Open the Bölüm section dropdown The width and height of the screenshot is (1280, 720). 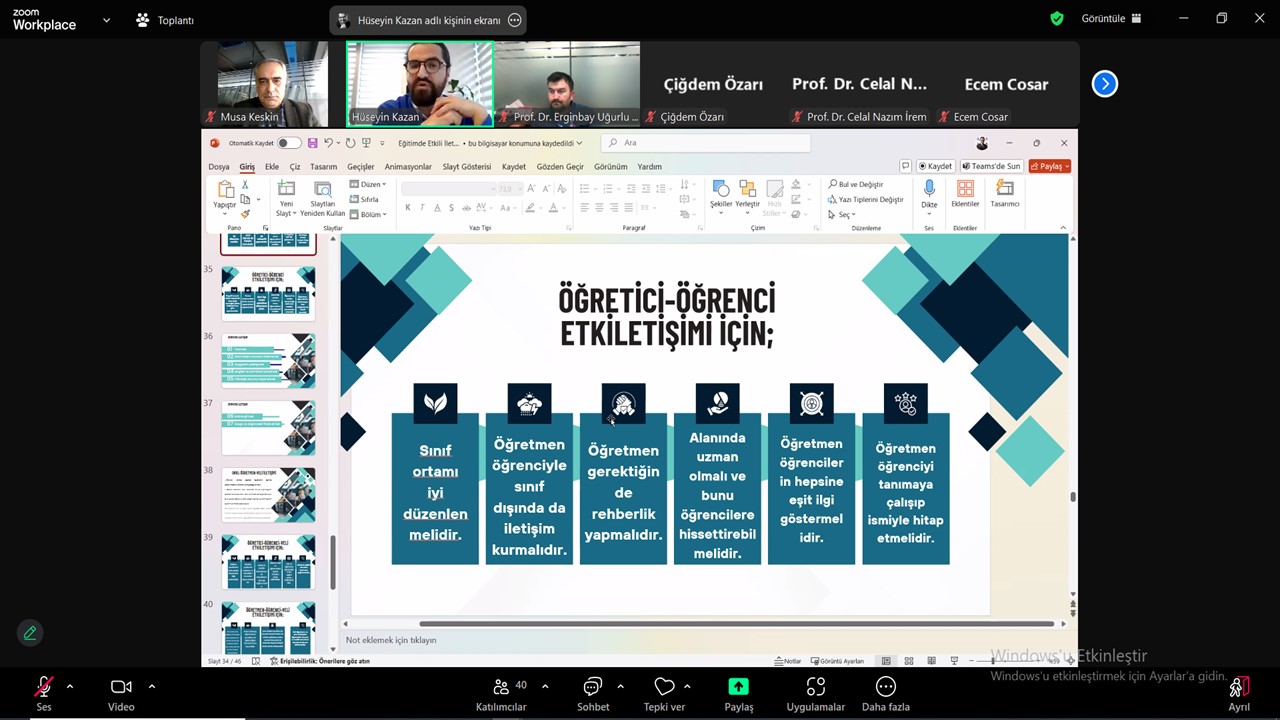tap(368, 214)
